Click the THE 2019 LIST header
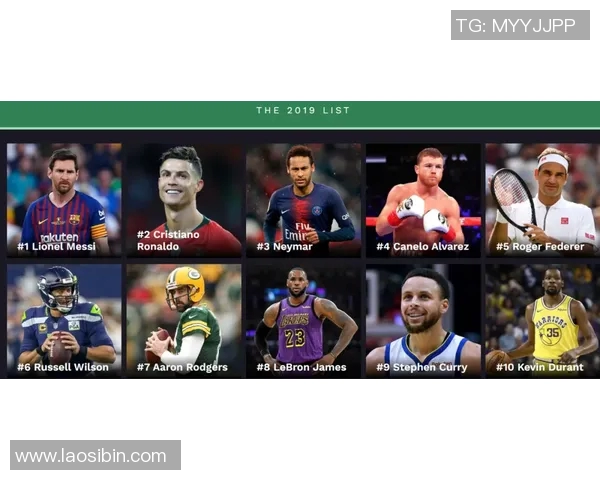This screenshot has height=480, width=600. coord(303,111)
